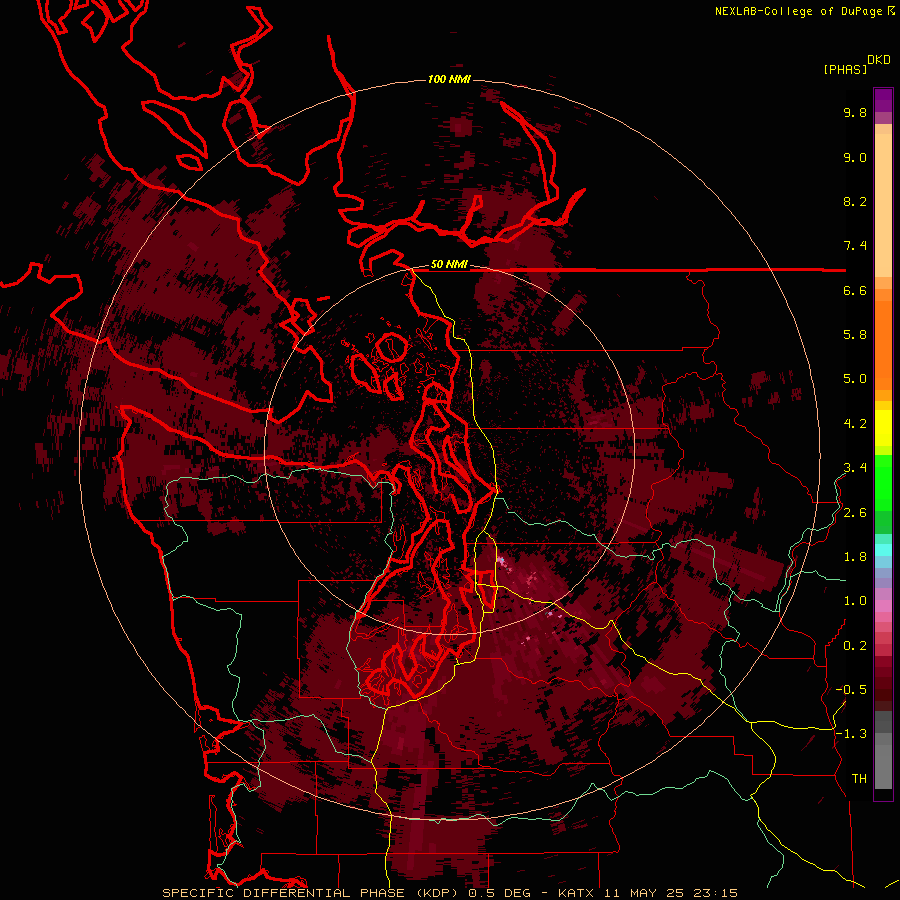900x900 pixels.
Task: Click the 11 MAY 25 23:15 timestamp
Action: [670, 893]
